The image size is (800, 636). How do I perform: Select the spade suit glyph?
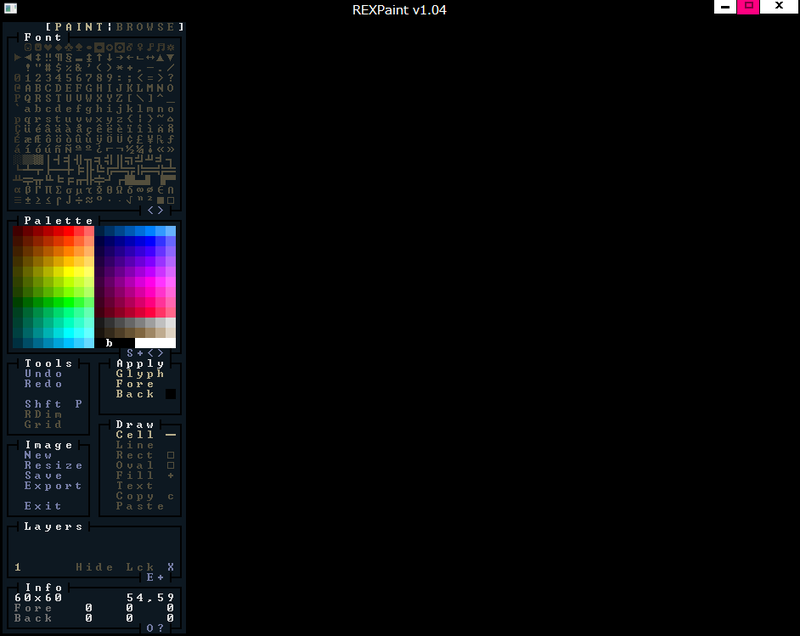pyautogui.click(x=79, y=47)
